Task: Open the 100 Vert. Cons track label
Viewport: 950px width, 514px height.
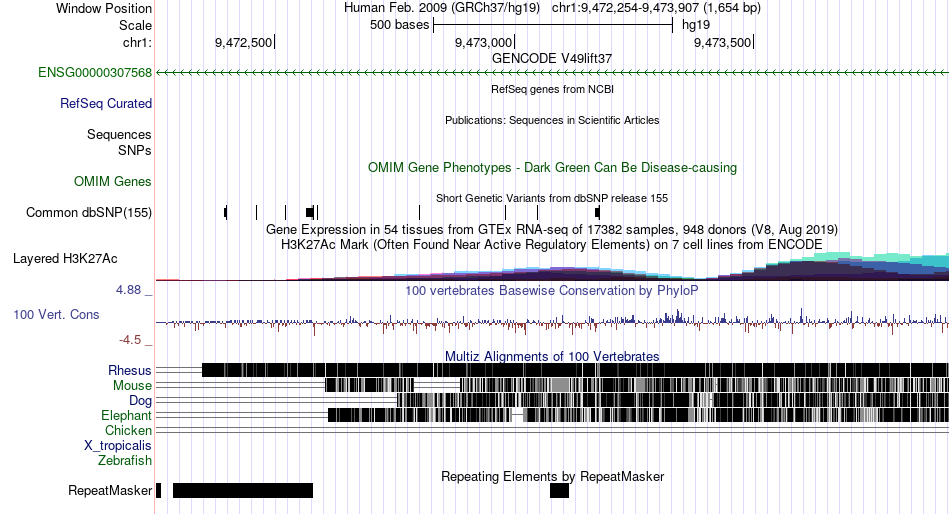Action: [x=56, y=315]
